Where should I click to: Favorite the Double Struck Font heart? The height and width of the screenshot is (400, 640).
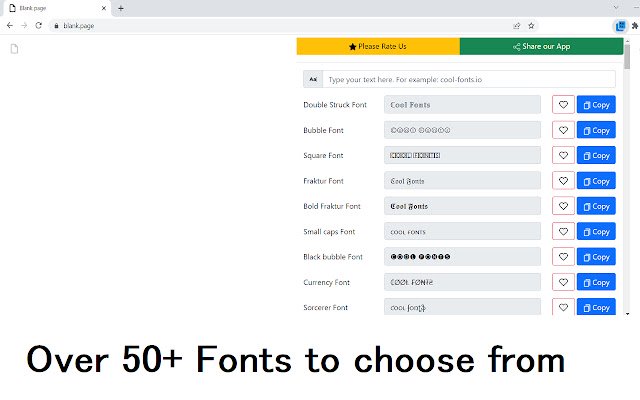563,104
